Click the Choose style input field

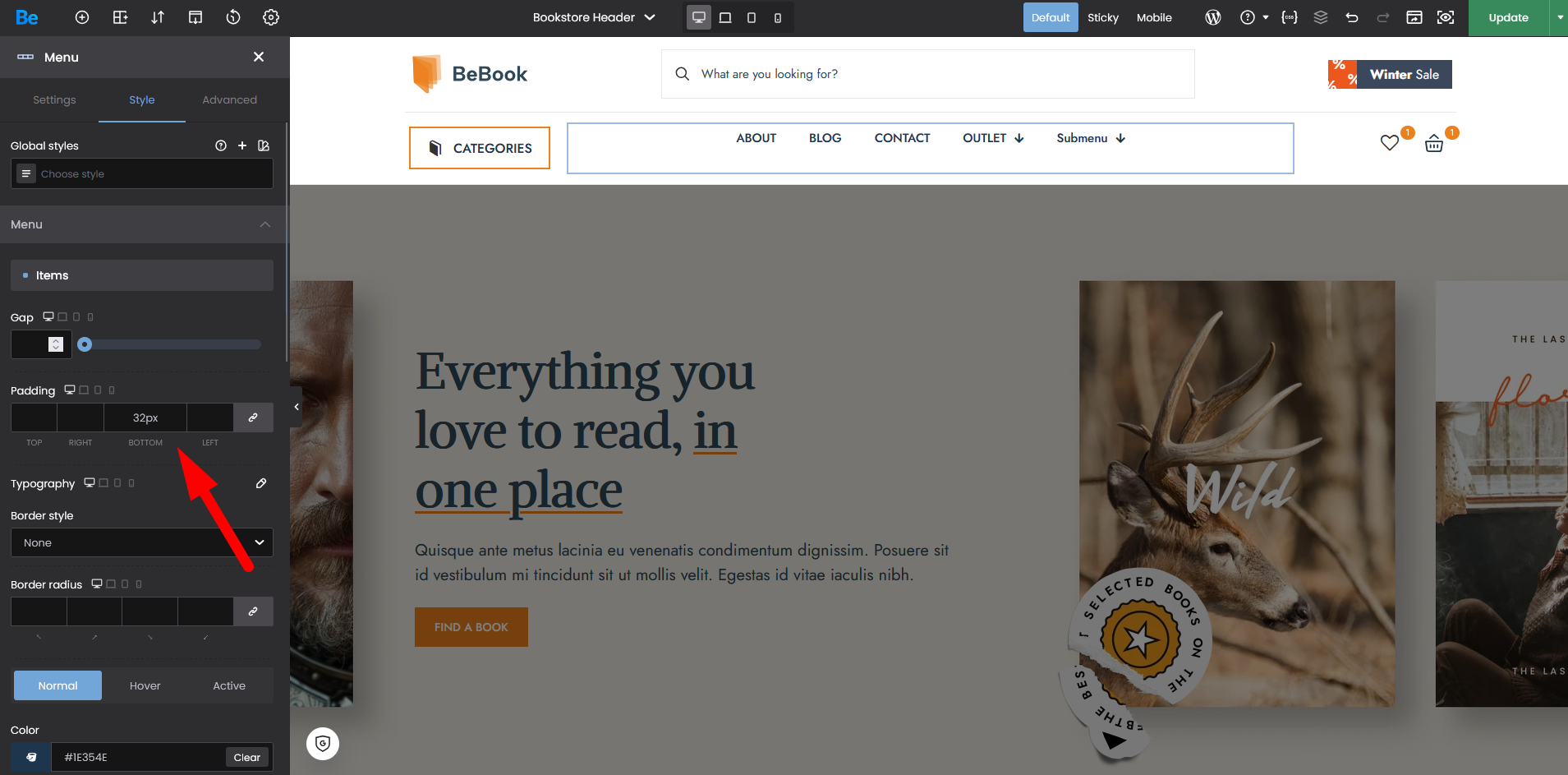[142, 173]
